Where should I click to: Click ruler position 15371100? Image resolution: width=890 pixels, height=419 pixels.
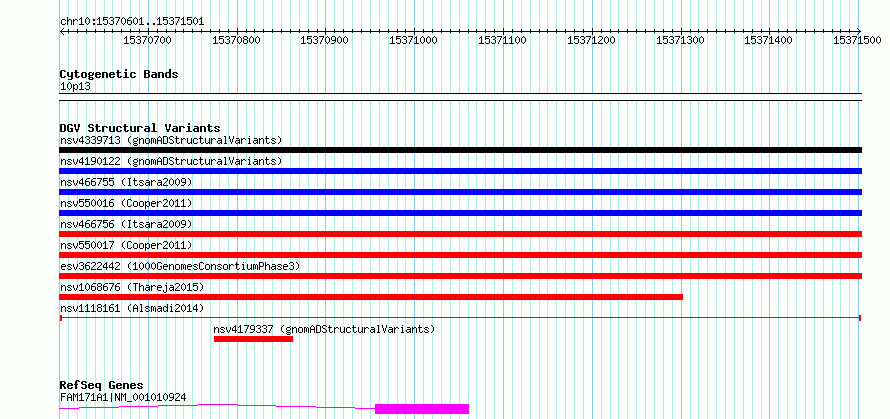coord(502,40)
